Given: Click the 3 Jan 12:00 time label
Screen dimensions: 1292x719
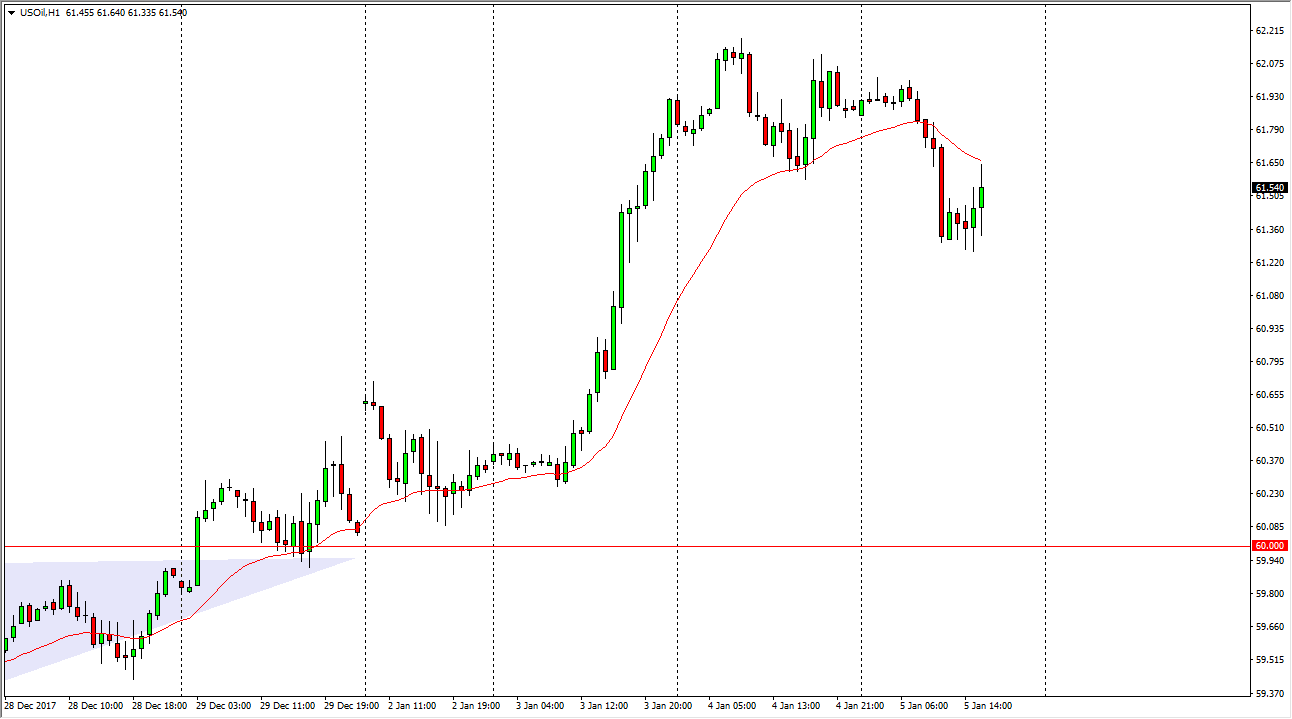Looking at the screenshot, I should [x=604, y=706].
